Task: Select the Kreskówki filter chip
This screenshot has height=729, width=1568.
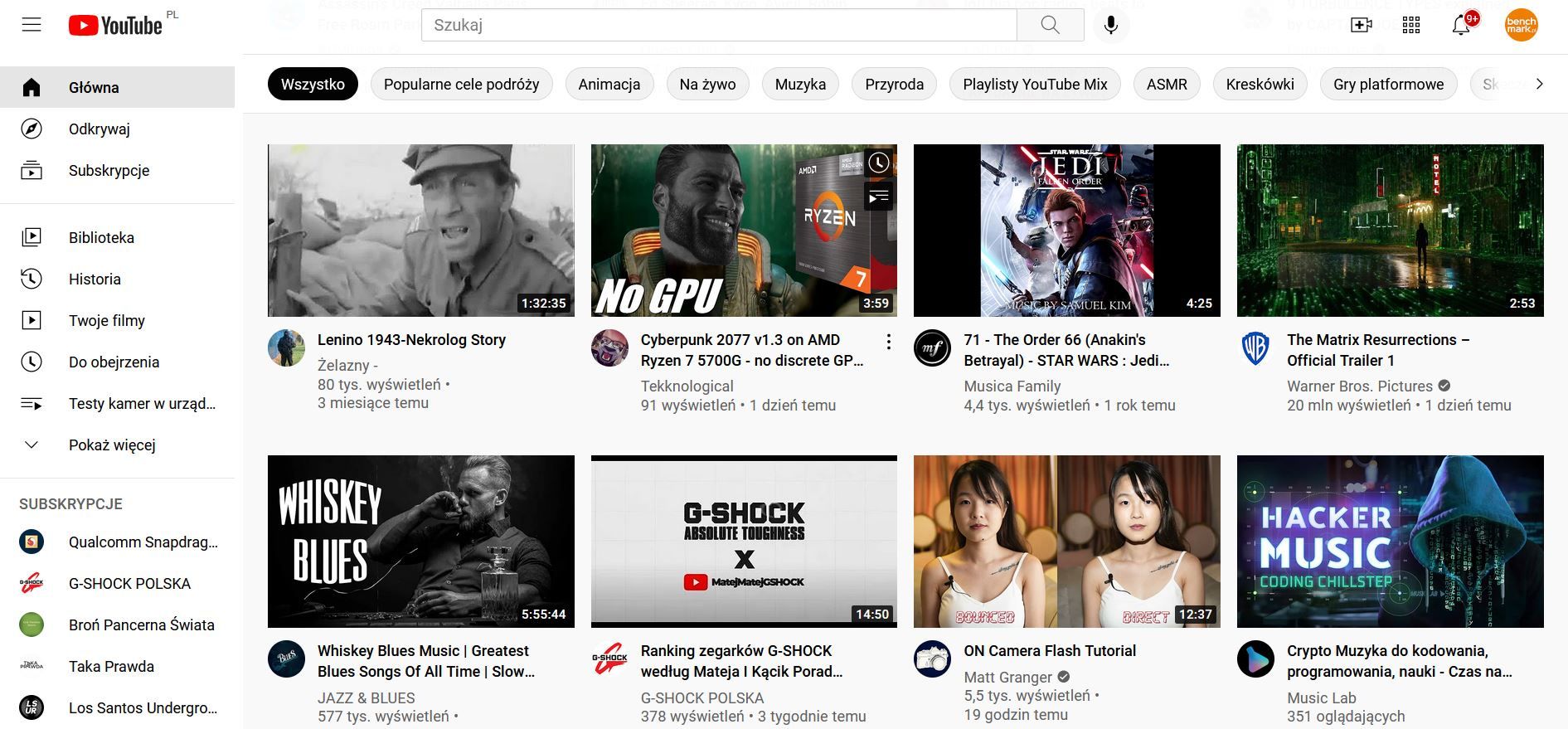Action: pos(1260,84)
